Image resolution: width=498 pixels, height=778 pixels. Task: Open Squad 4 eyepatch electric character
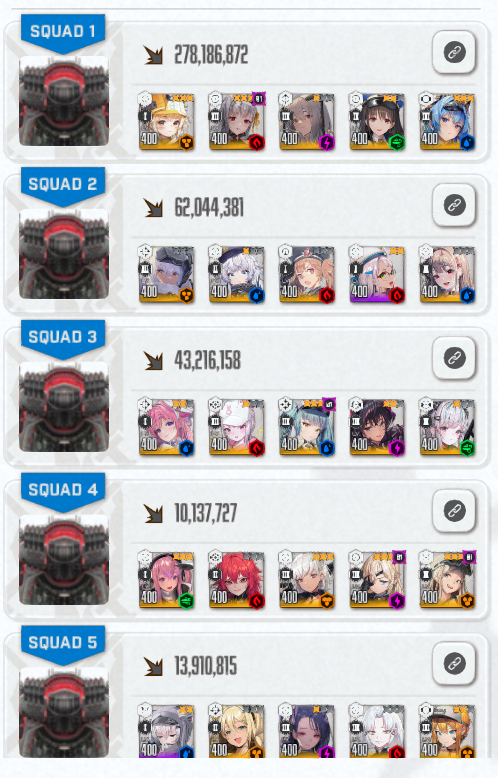coord(377,580)
